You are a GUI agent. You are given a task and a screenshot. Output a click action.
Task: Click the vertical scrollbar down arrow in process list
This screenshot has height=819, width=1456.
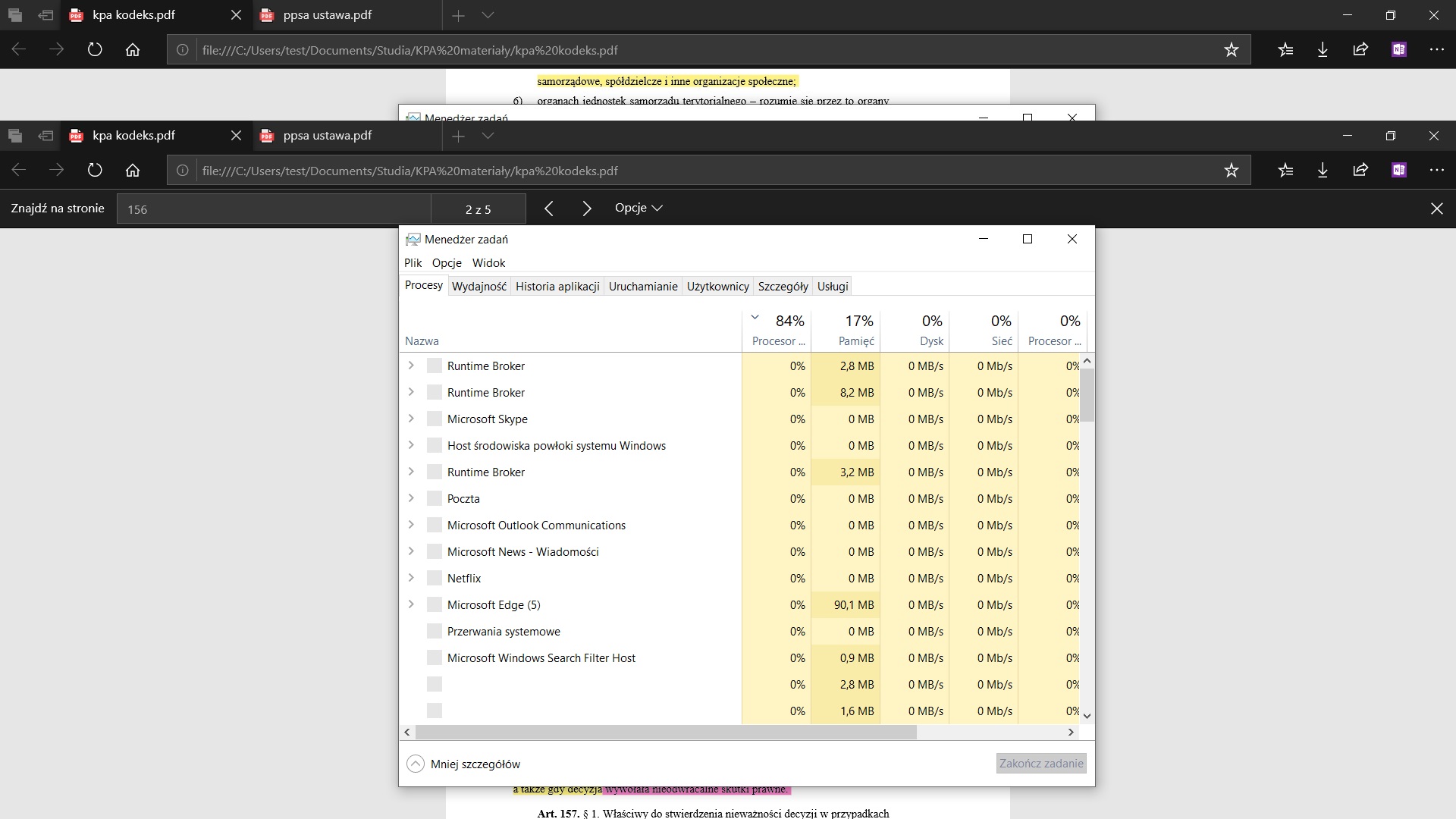point(1087,715)
